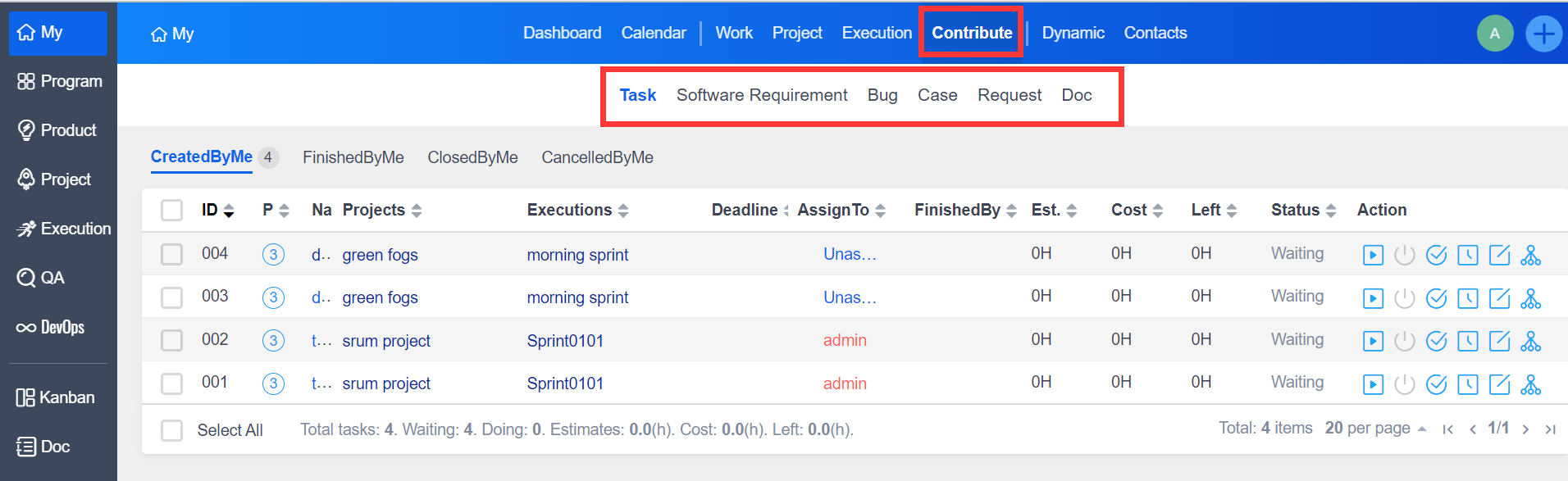Go to the next page arrow
Screen dimensions: 1568x481
pyautogui.click(x=1525, y=429)
